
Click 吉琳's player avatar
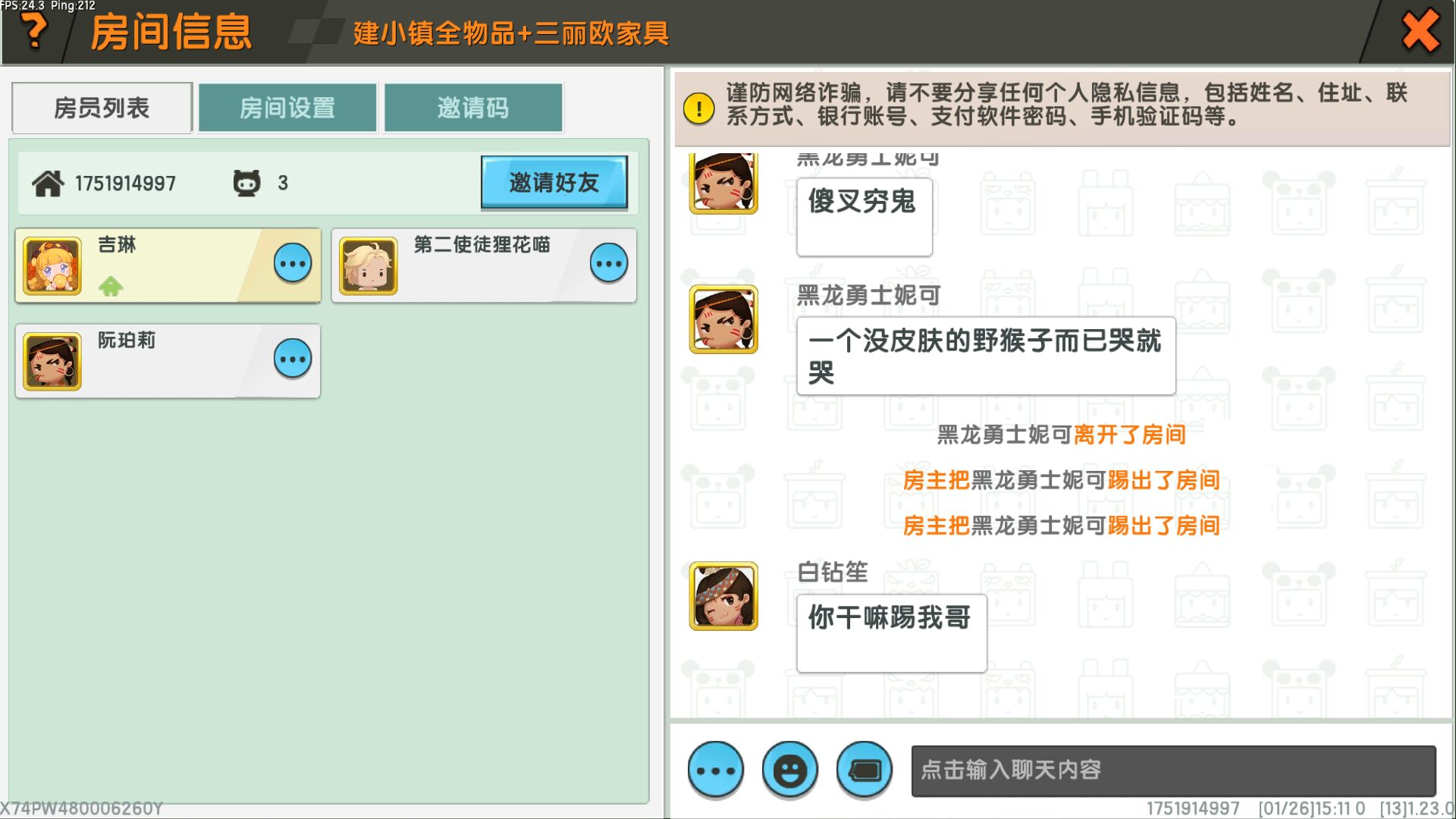click(x=52, y=266)
